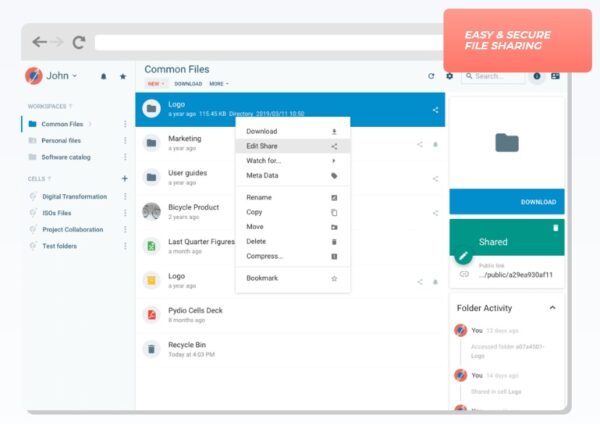
Task: Choose Rename from context menu
Action: (x=293, y=197)
